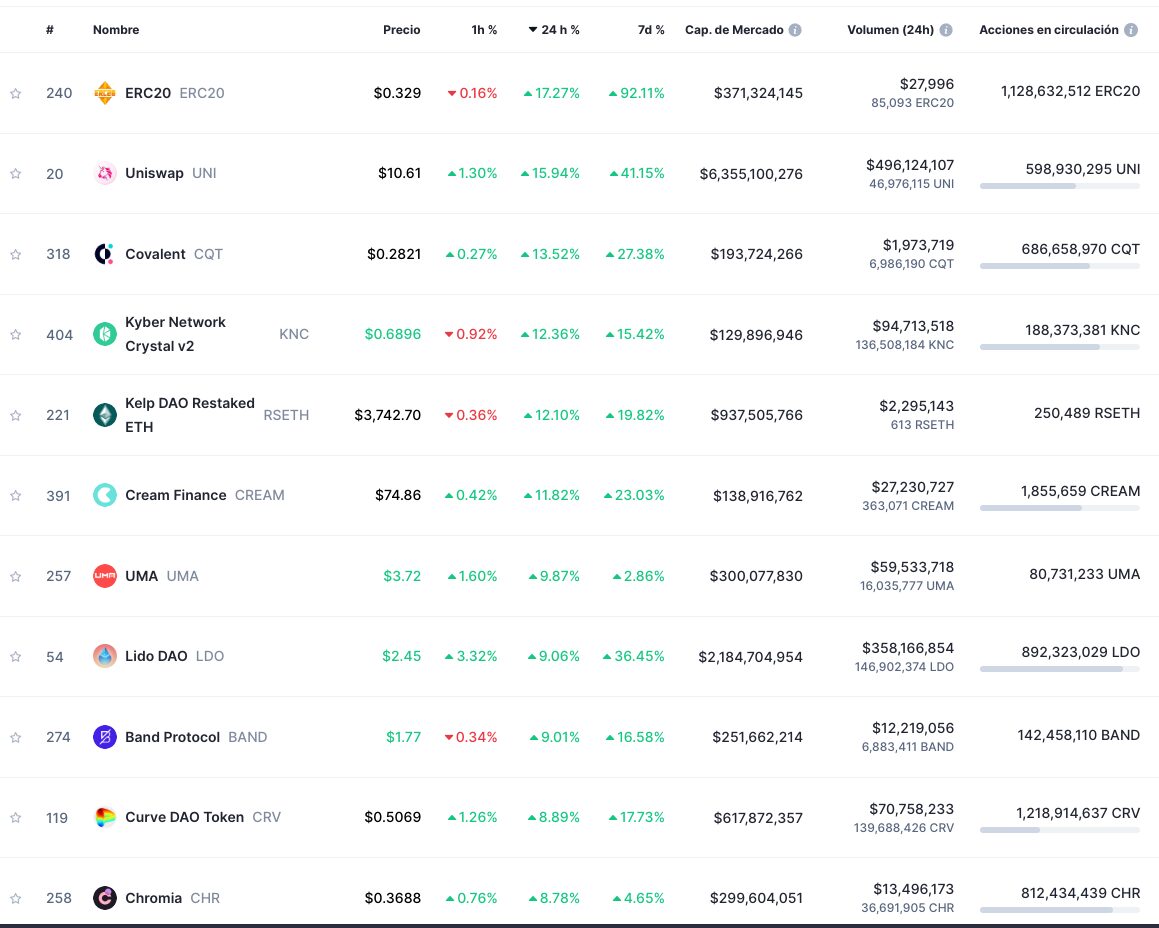The width and height of the screenshot is (1159, 928).
Task: Mark UMA as favorite with star
Action: point(16,576)
